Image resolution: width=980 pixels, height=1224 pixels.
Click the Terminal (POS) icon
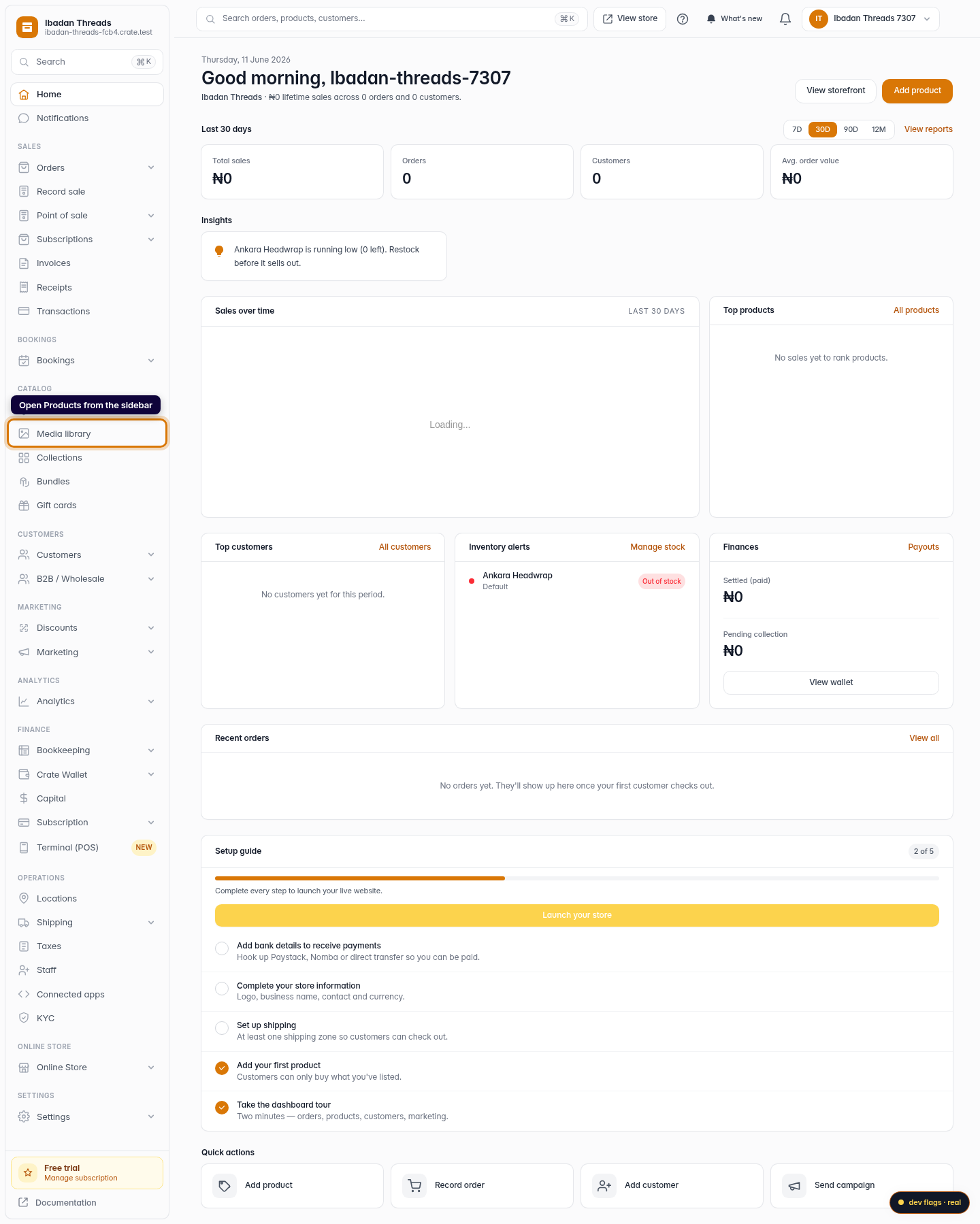tap(24, 847)
